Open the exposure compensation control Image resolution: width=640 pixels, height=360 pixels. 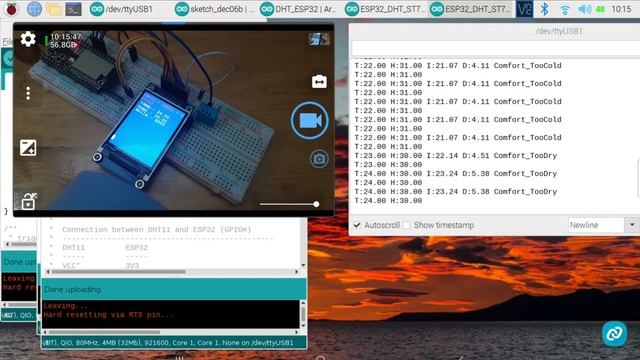[28, 147]
